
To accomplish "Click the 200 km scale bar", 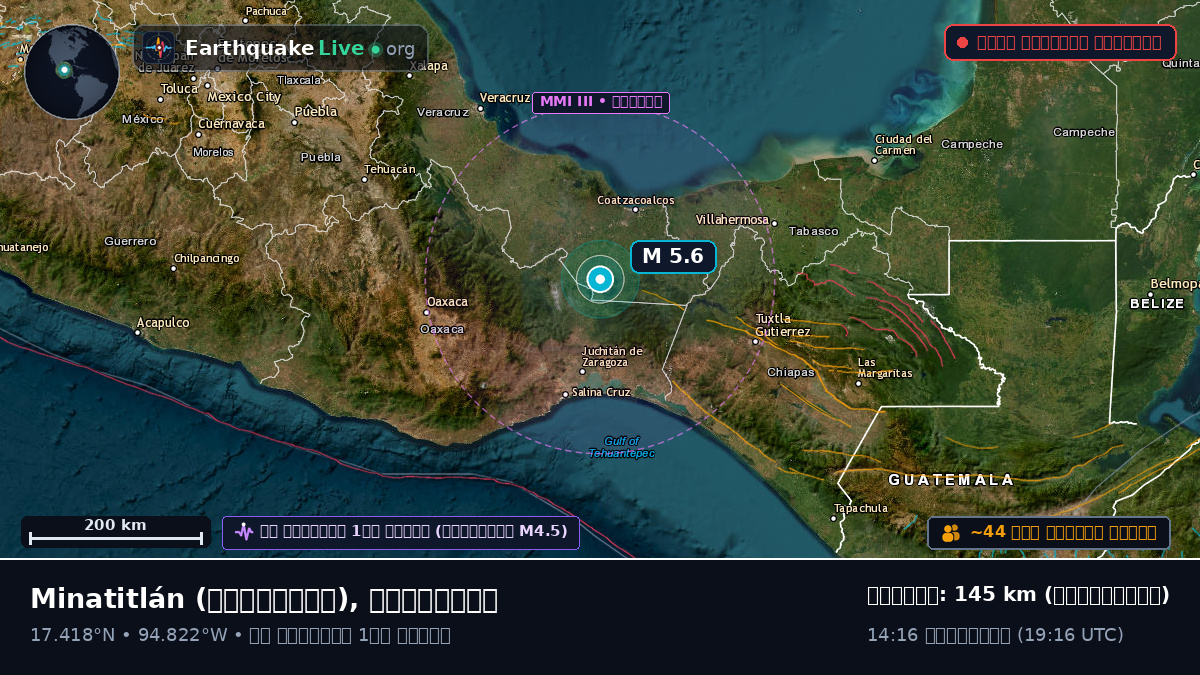I will (116, 531).
